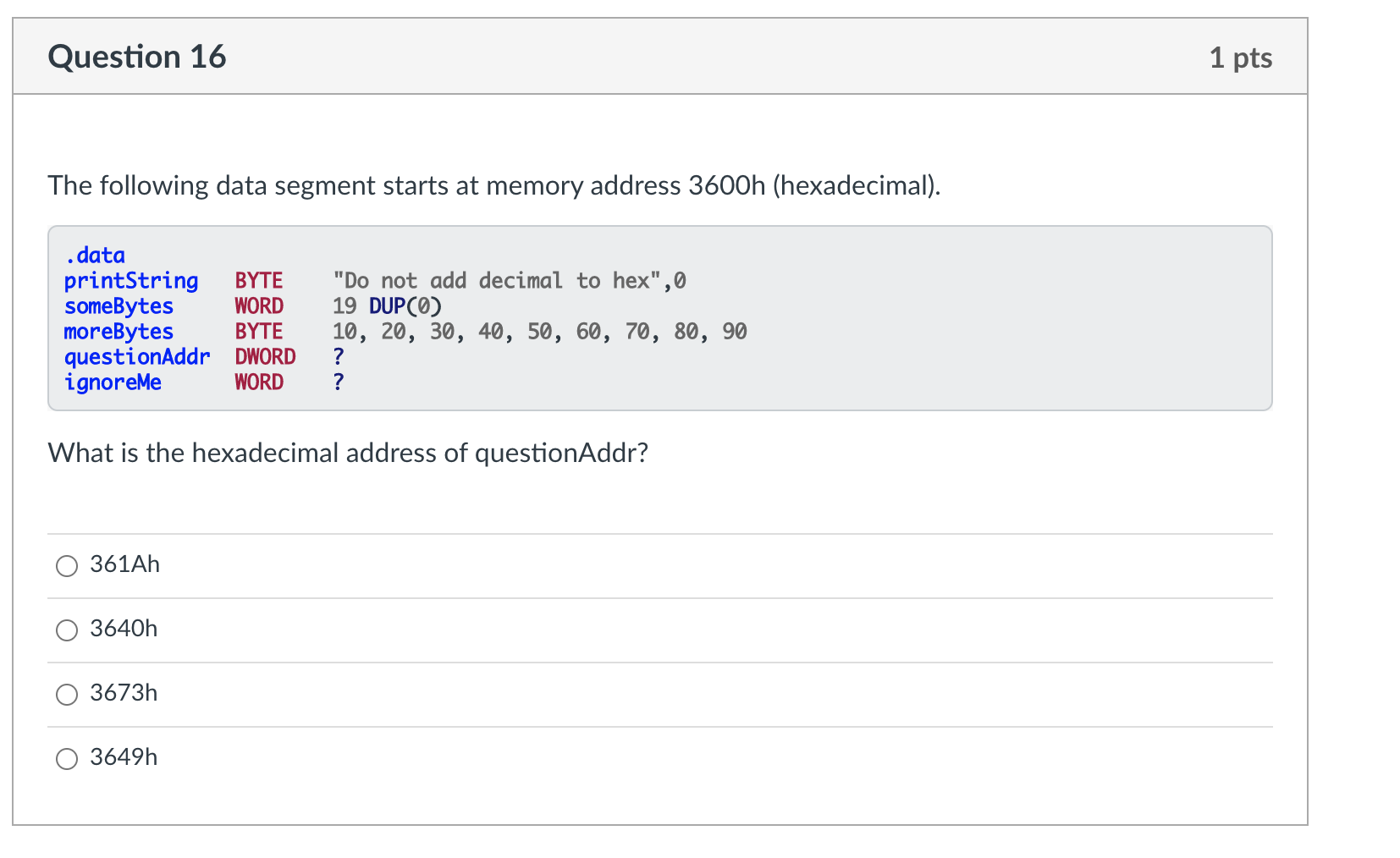
Task: Click the 3649h answer label text
Action: (123, 757)
